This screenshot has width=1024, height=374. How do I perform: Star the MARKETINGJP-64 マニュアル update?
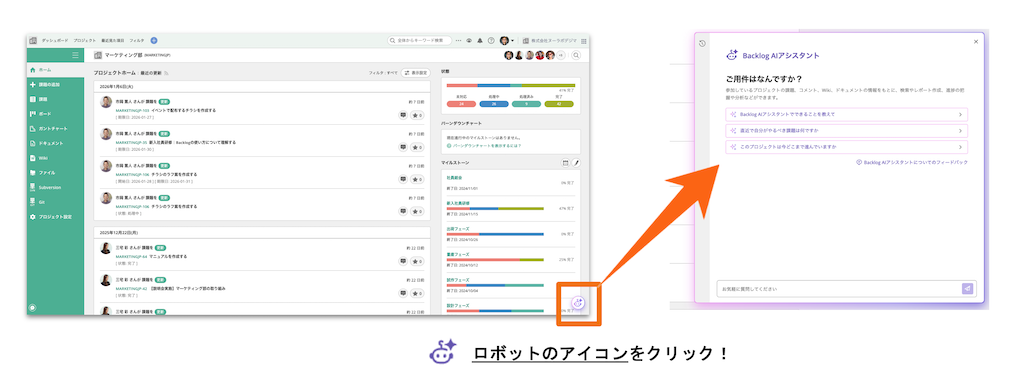(x=417, y=261)
